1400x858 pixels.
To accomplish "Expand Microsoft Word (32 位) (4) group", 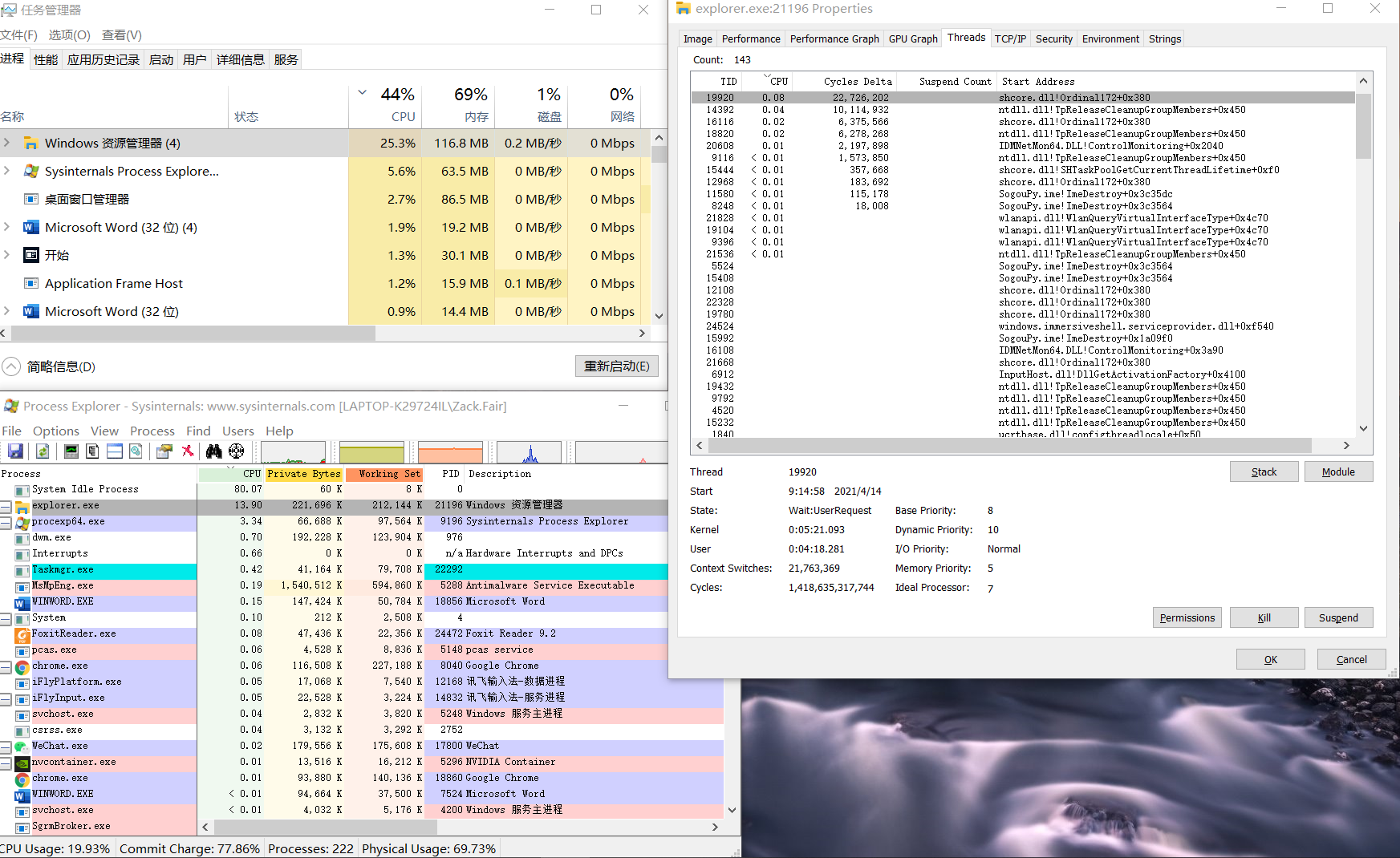I will coord(6,227).
